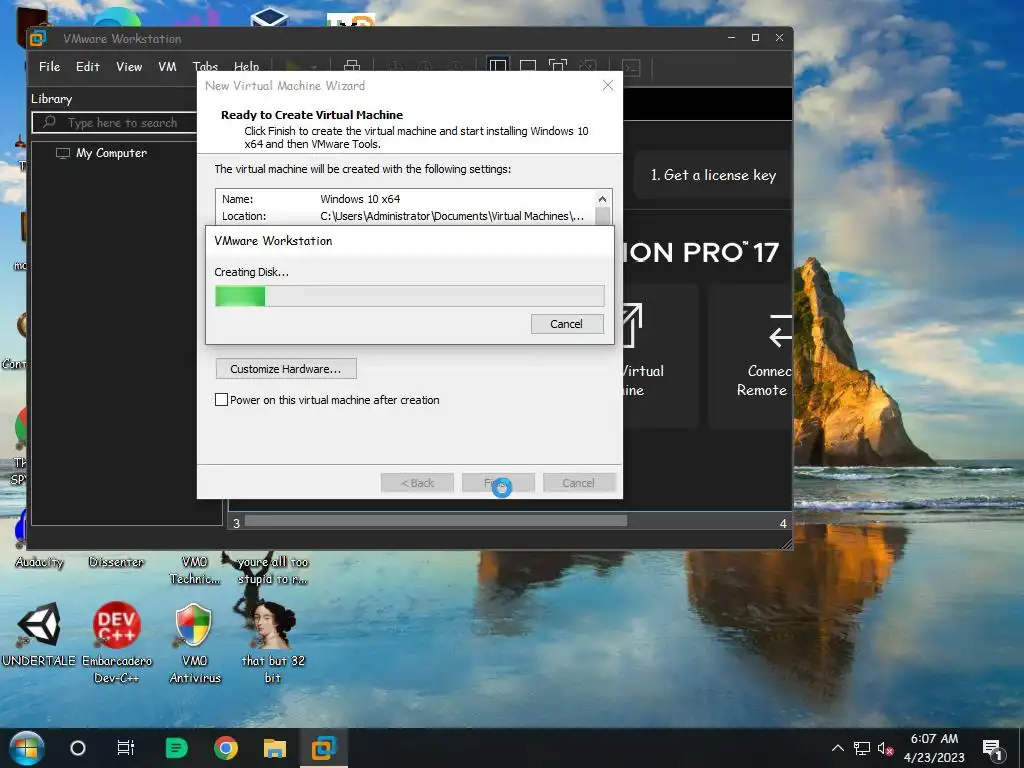Click the Library search field
This screenshot has width=1024, height=768.
(115, 123)
